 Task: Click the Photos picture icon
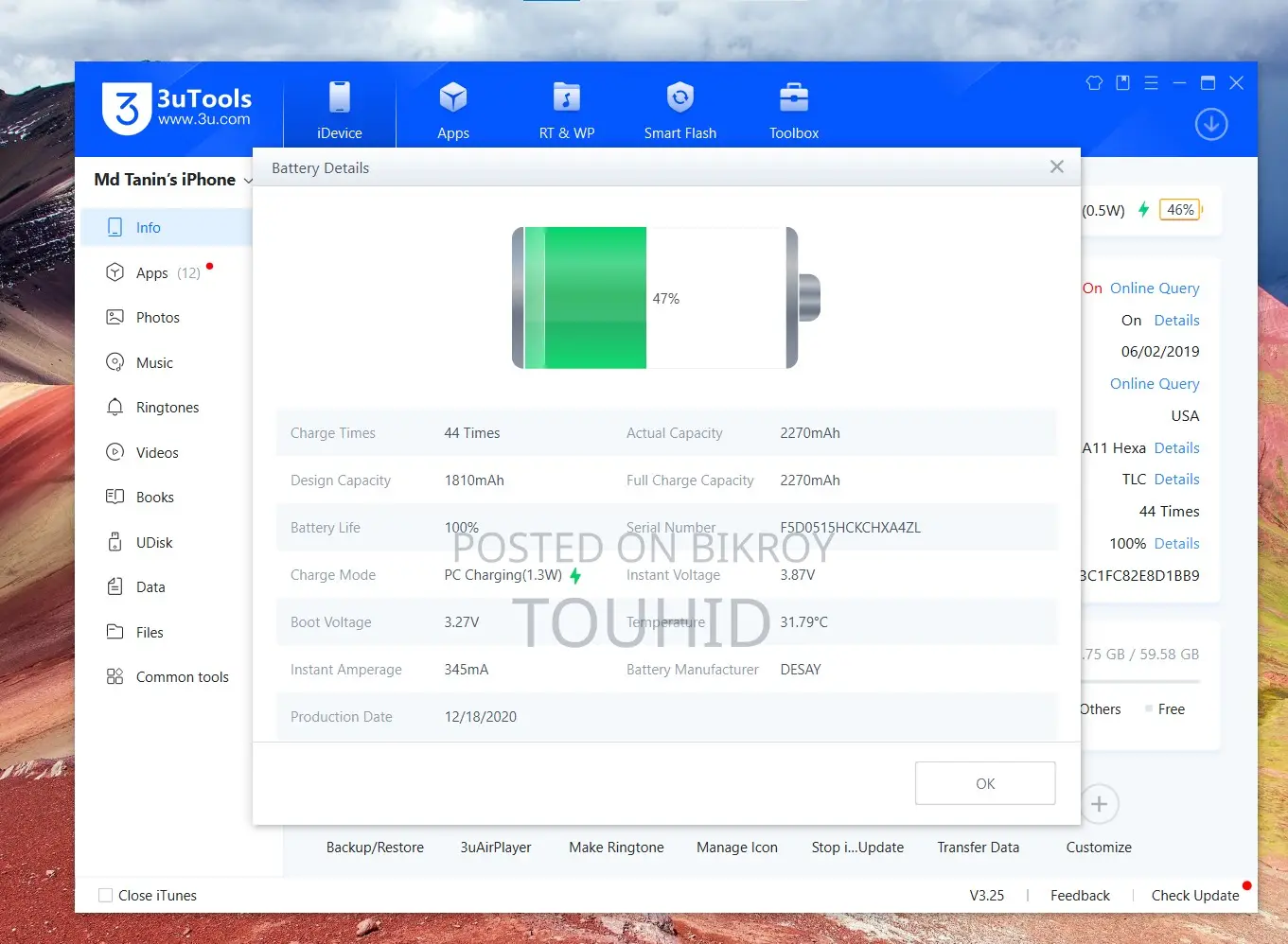click(x=115, y=317)
